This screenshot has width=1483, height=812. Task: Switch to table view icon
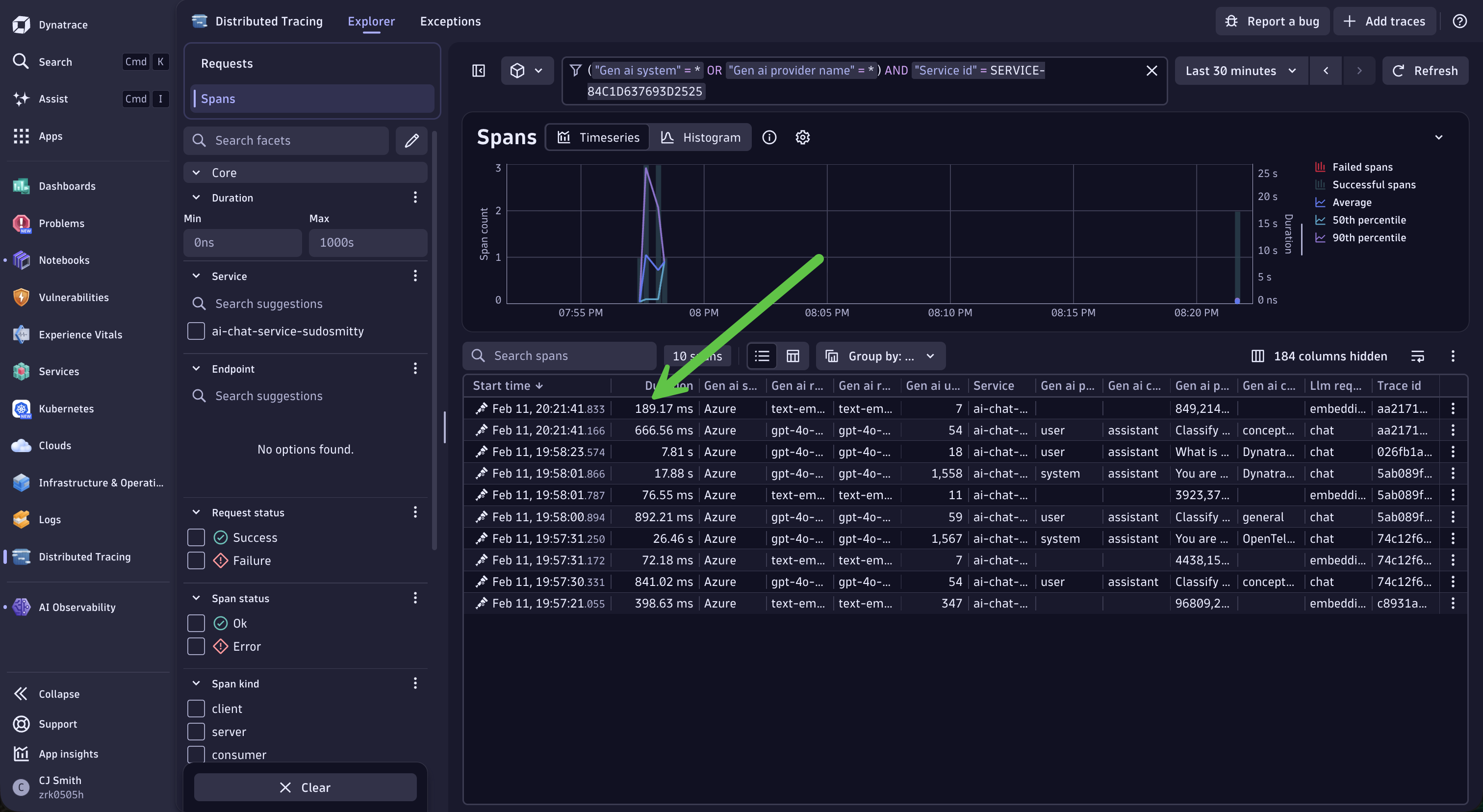(x=793, y=356)
